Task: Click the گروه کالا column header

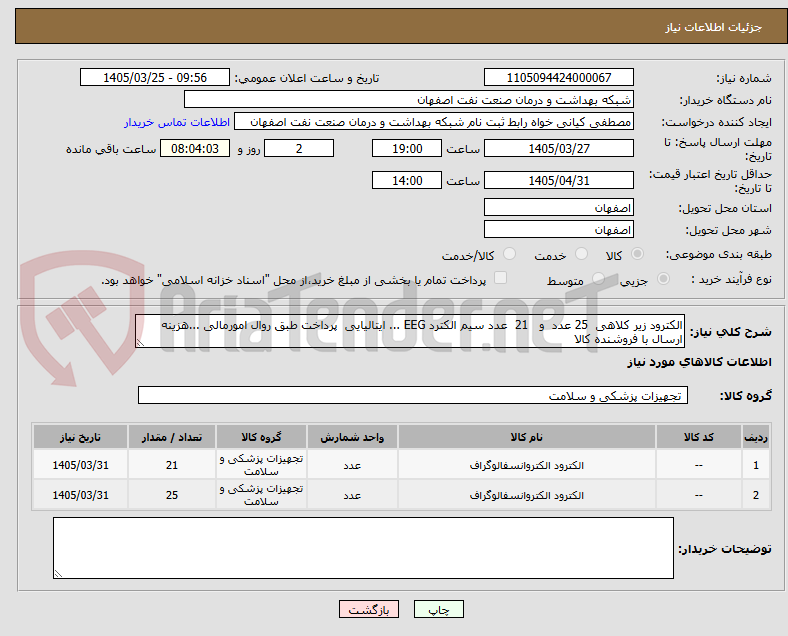Action: pyautogui.click(x=261, y=437)
